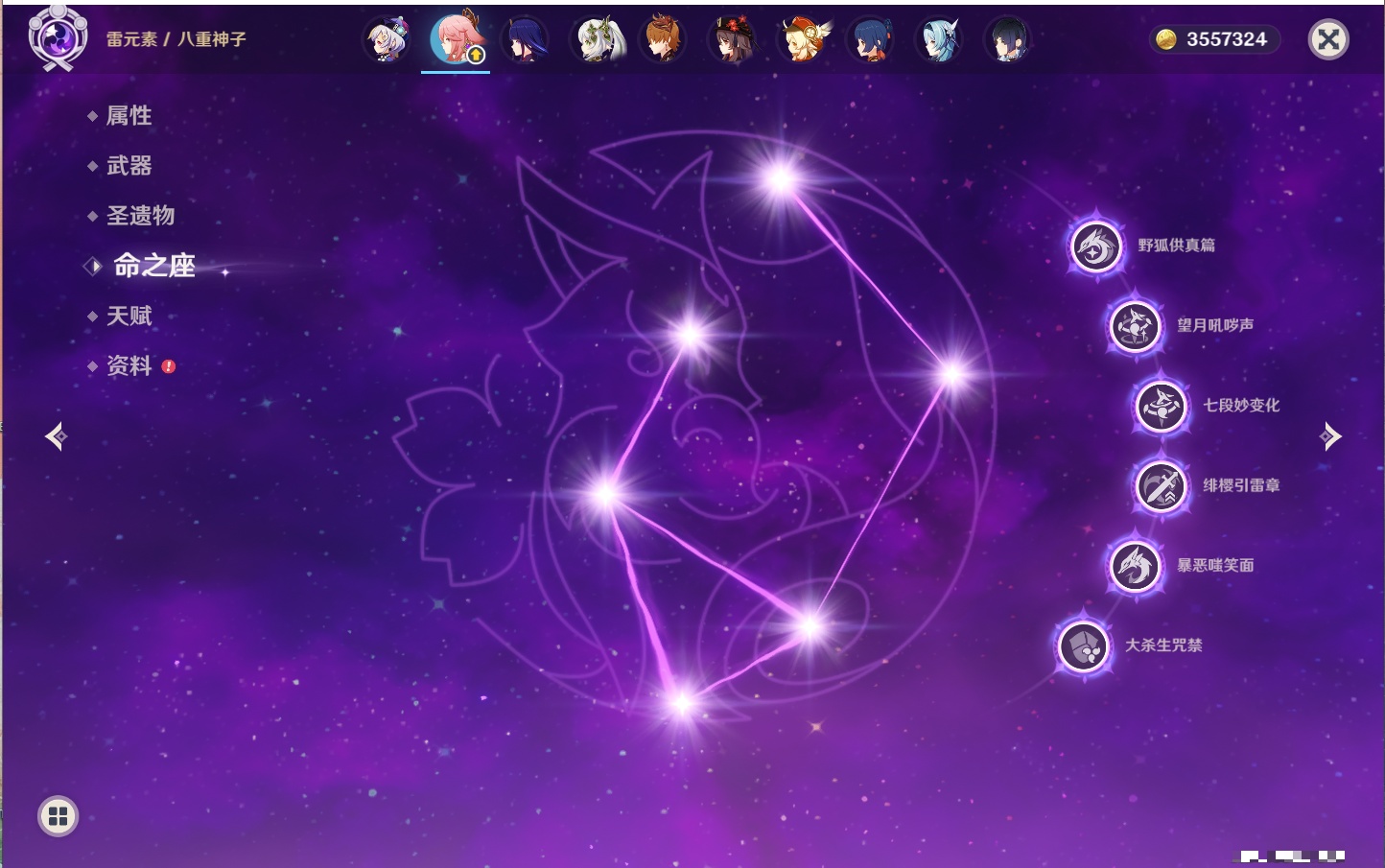Switch to Eula's light-blue-haired avatar
Viewport: 1385px width, 868px height.
point(939,40)
